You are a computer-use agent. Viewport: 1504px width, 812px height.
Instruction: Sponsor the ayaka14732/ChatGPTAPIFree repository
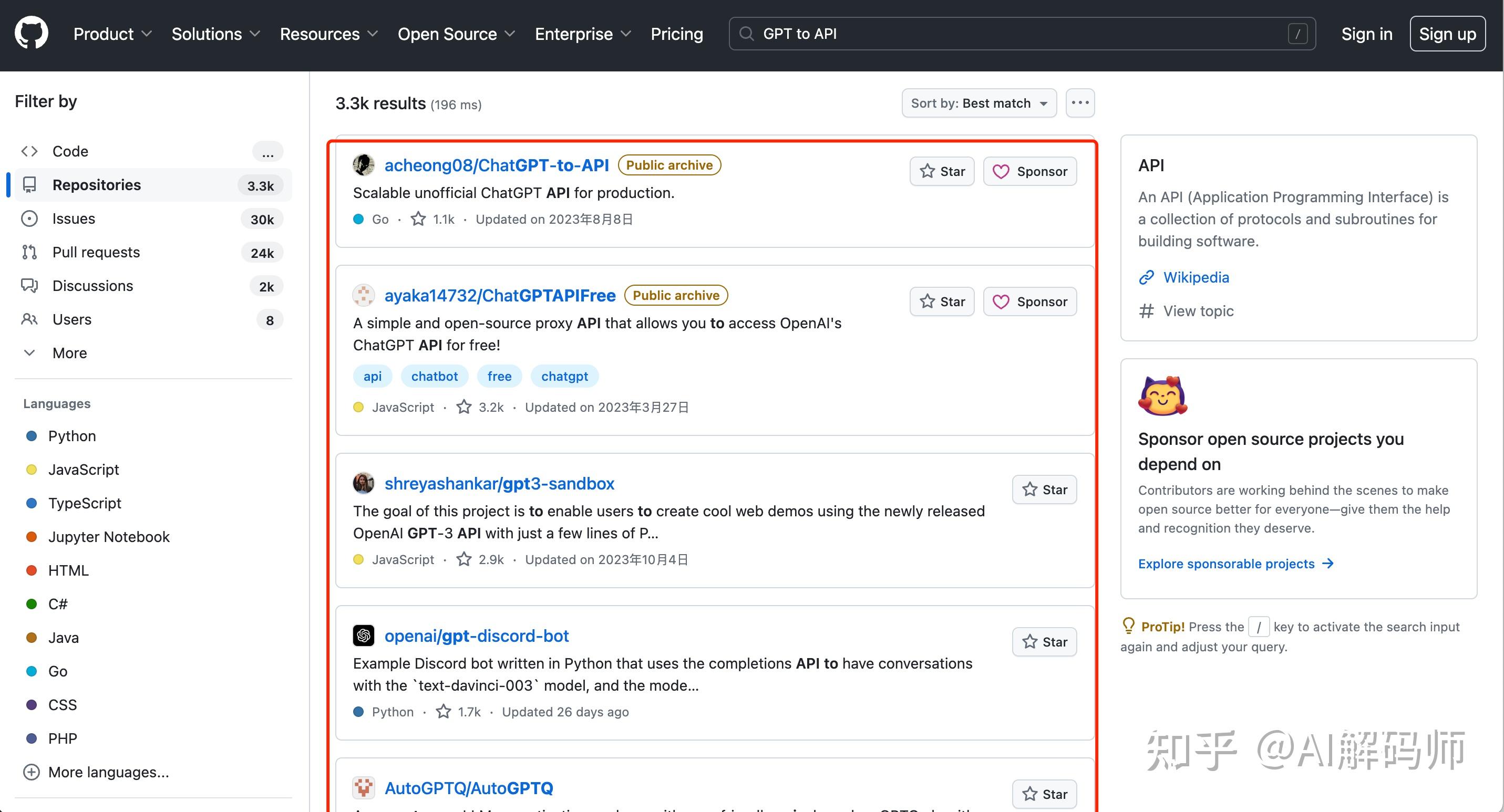(x=1030, y=301)
